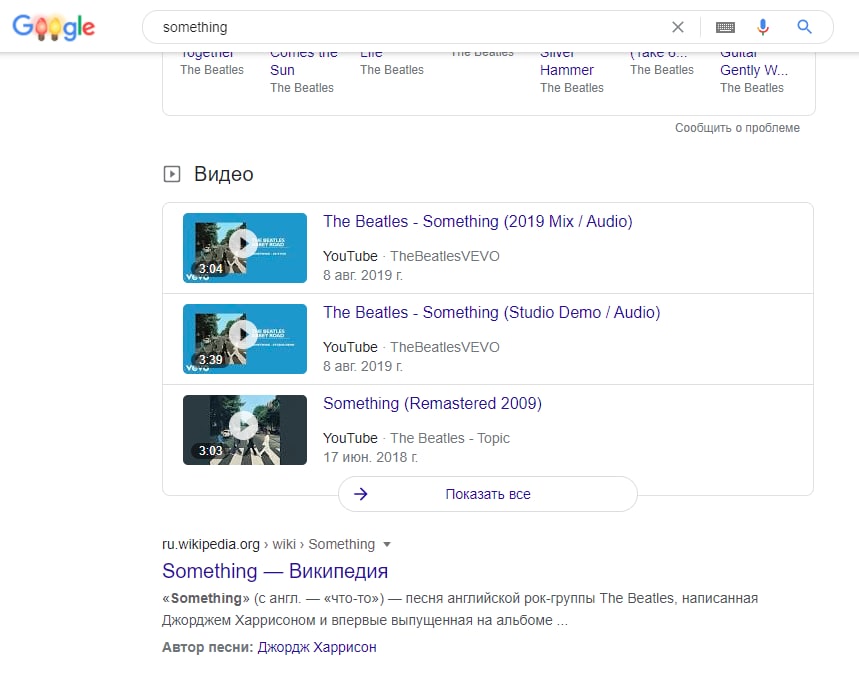Open the on-screen keyboard icon
Viewport: 859px width, 678px height.
pyautogui.click(x=725, y=27)
